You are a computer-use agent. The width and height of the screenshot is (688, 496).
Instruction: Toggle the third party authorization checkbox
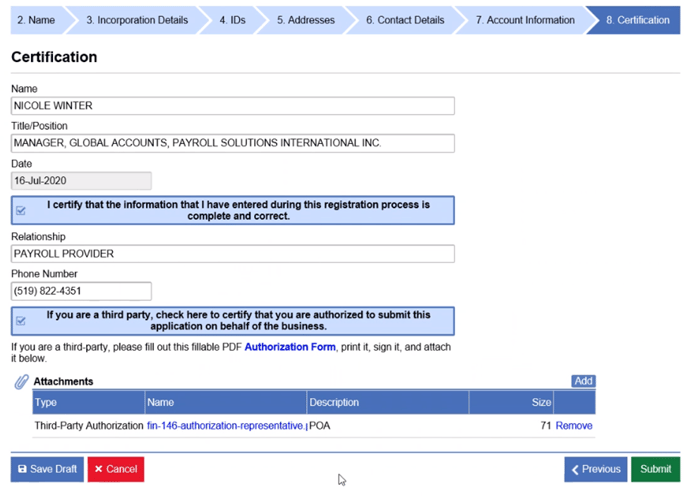[x=21, y=321]
